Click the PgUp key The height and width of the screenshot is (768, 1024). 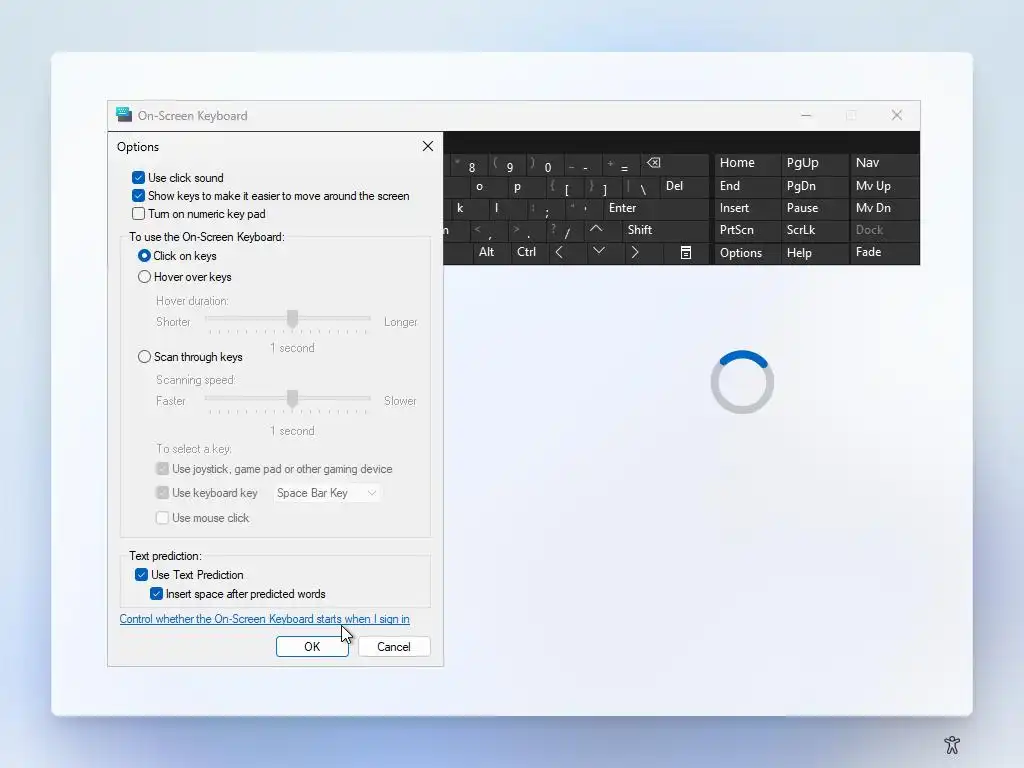pyautogui.click(x=814, y=163)
